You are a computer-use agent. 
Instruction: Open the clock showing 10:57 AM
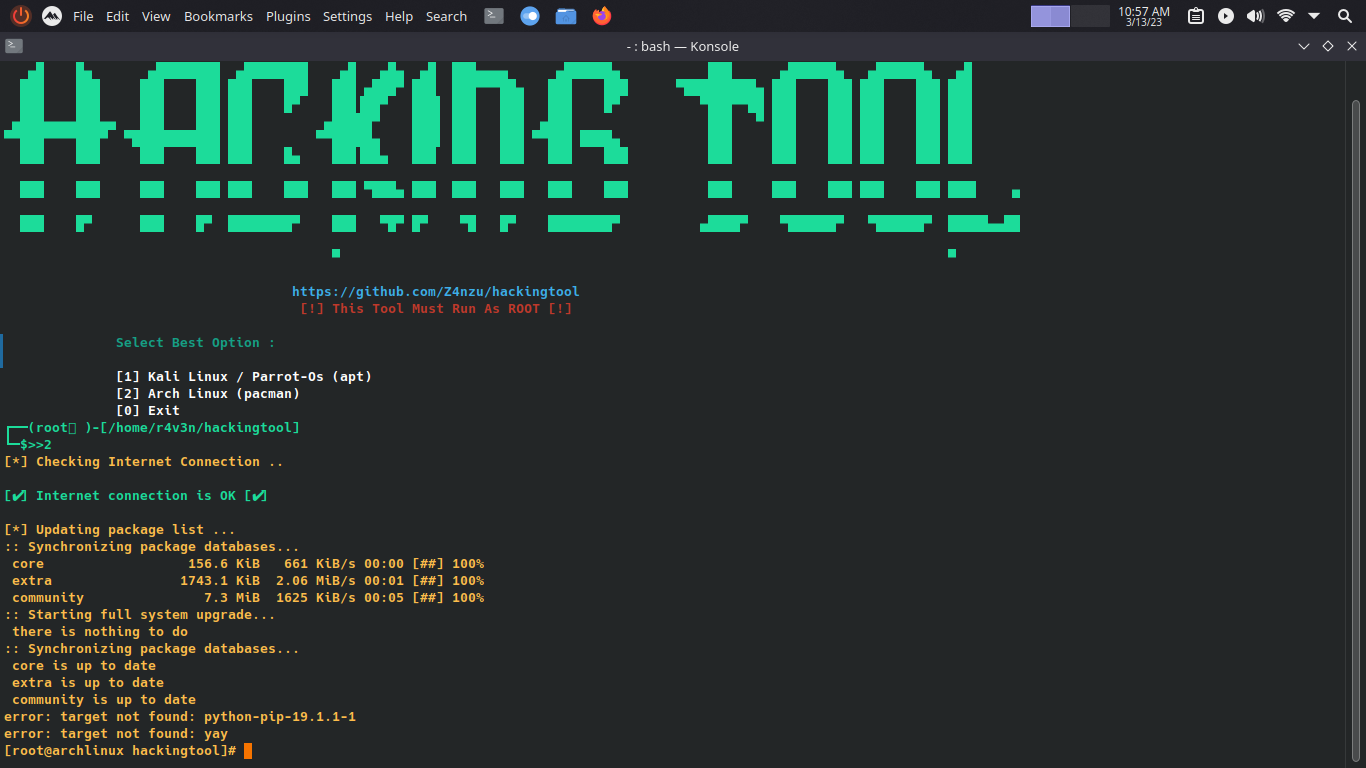click(x=1143, y=16)
